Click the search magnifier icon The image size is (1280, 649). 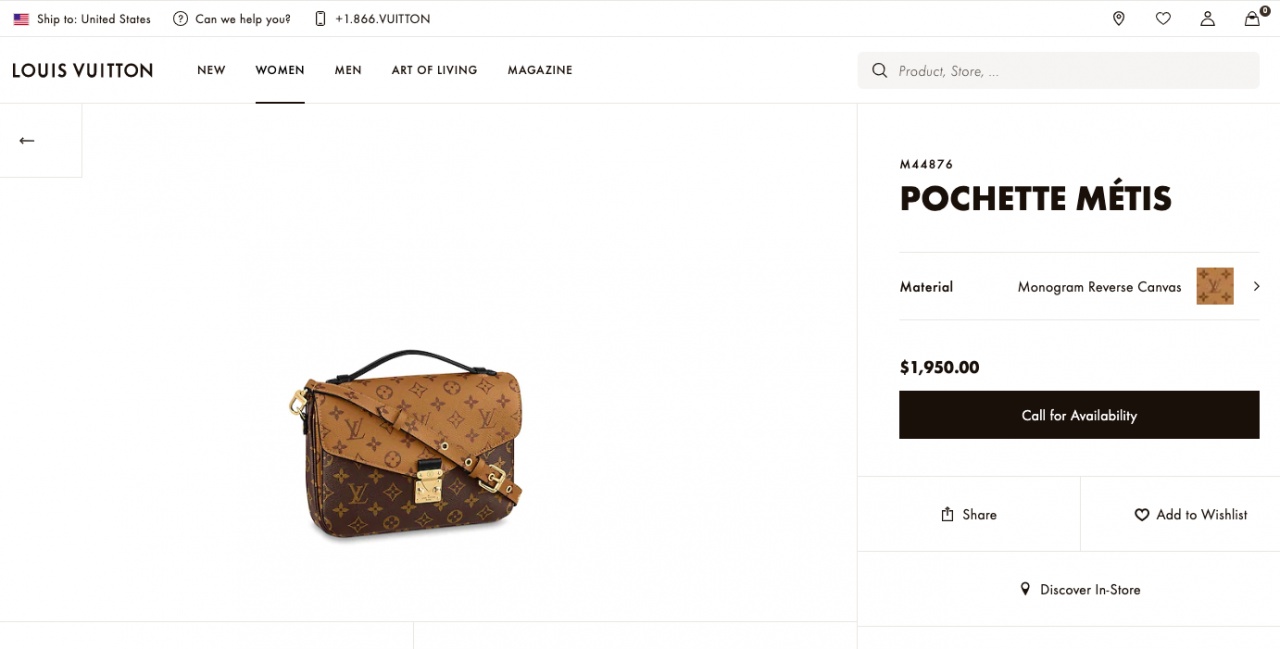(x=880, y=70)
